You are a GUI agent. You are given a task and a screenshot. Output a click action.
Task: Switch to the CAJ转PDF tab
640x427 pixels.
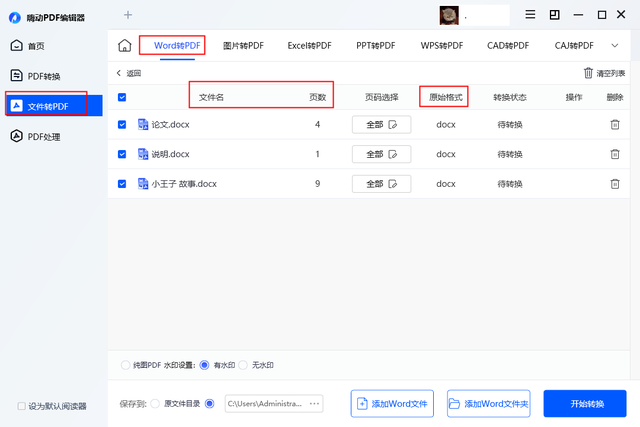(574, 45)
